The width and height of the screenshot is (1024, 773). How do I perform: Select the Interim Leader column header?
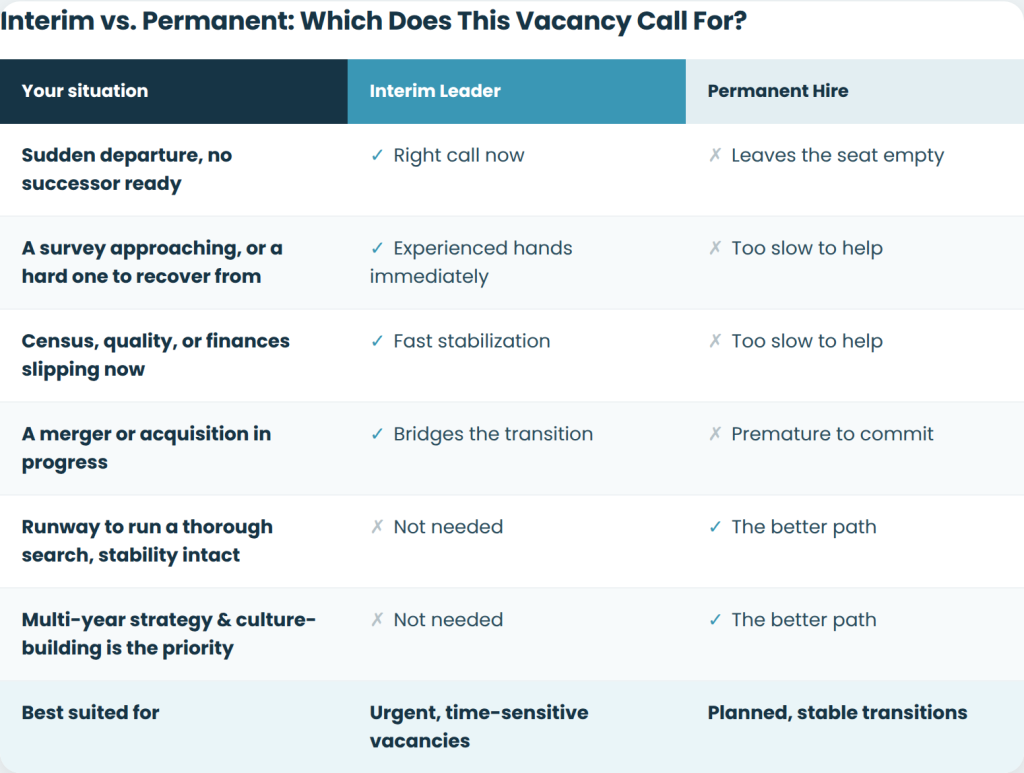click(517, 91)
